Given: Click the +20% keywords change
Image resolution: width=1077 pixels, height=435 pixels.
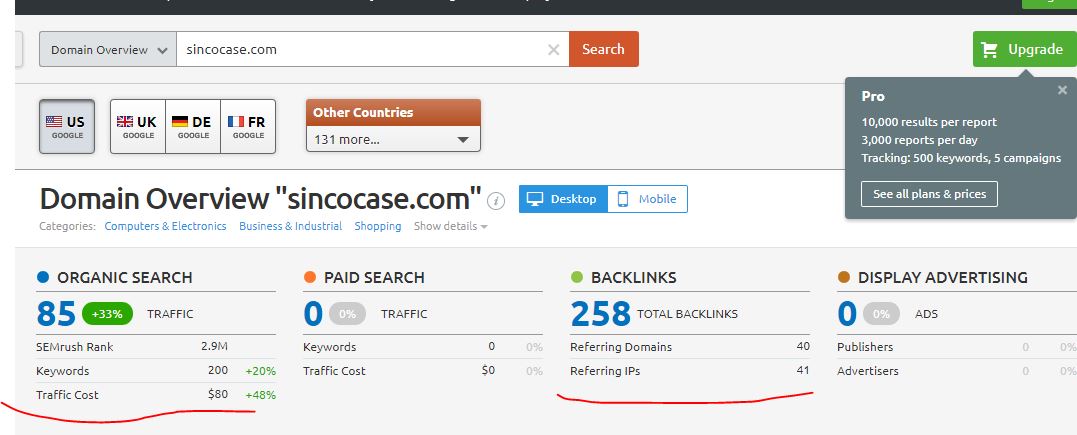Looking at the screenshot, I should click(x=260, y=371).
